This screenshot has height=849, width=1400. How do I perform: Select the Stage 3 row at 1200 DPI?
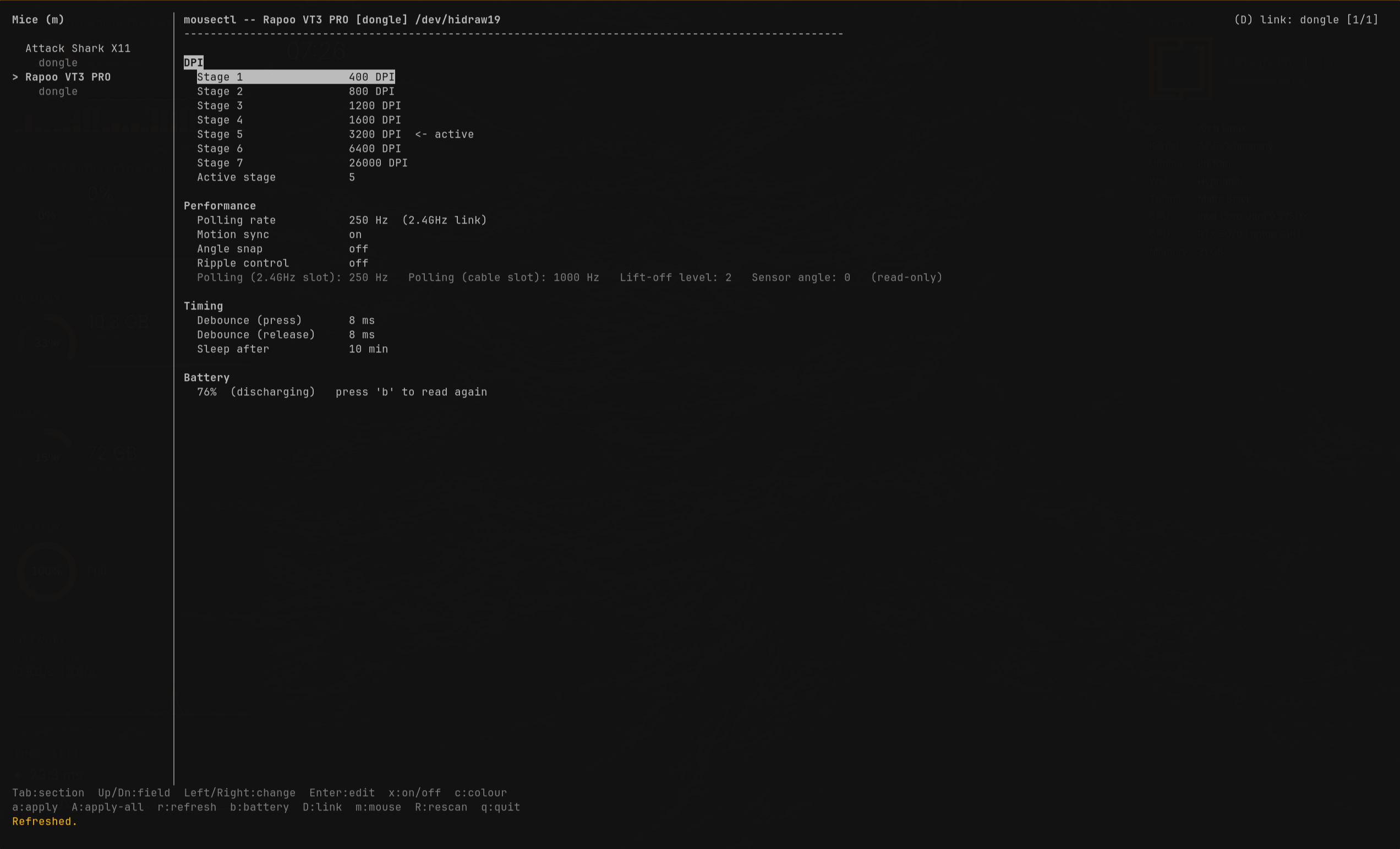[299, 106]
